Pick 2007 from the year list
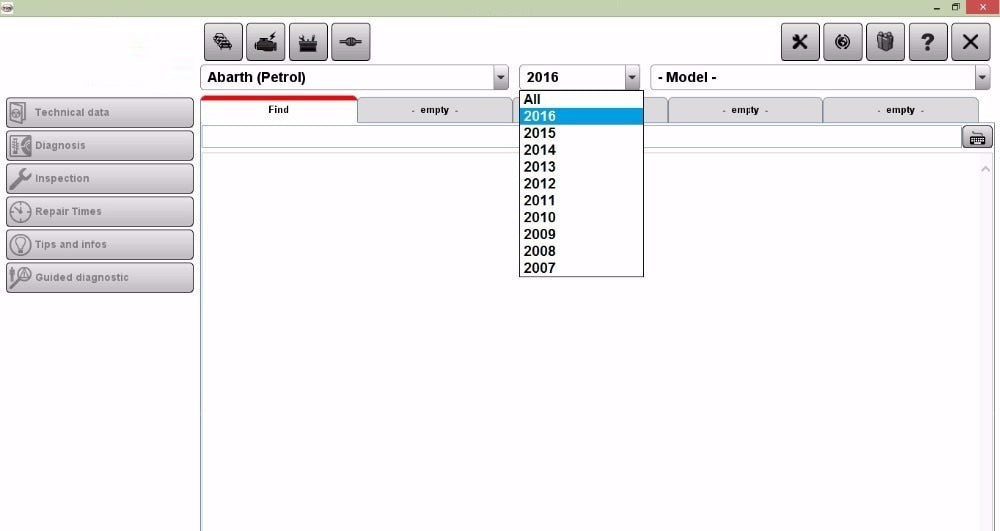 coord(540,268)
